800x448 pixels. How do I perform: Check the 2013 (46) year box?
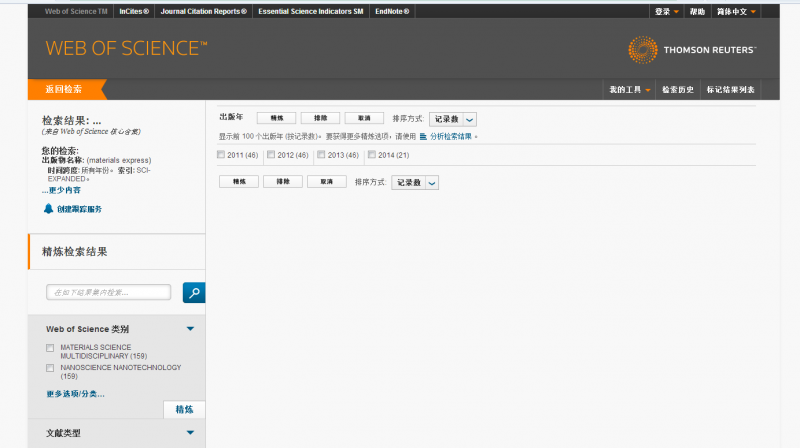pos(321,155)
